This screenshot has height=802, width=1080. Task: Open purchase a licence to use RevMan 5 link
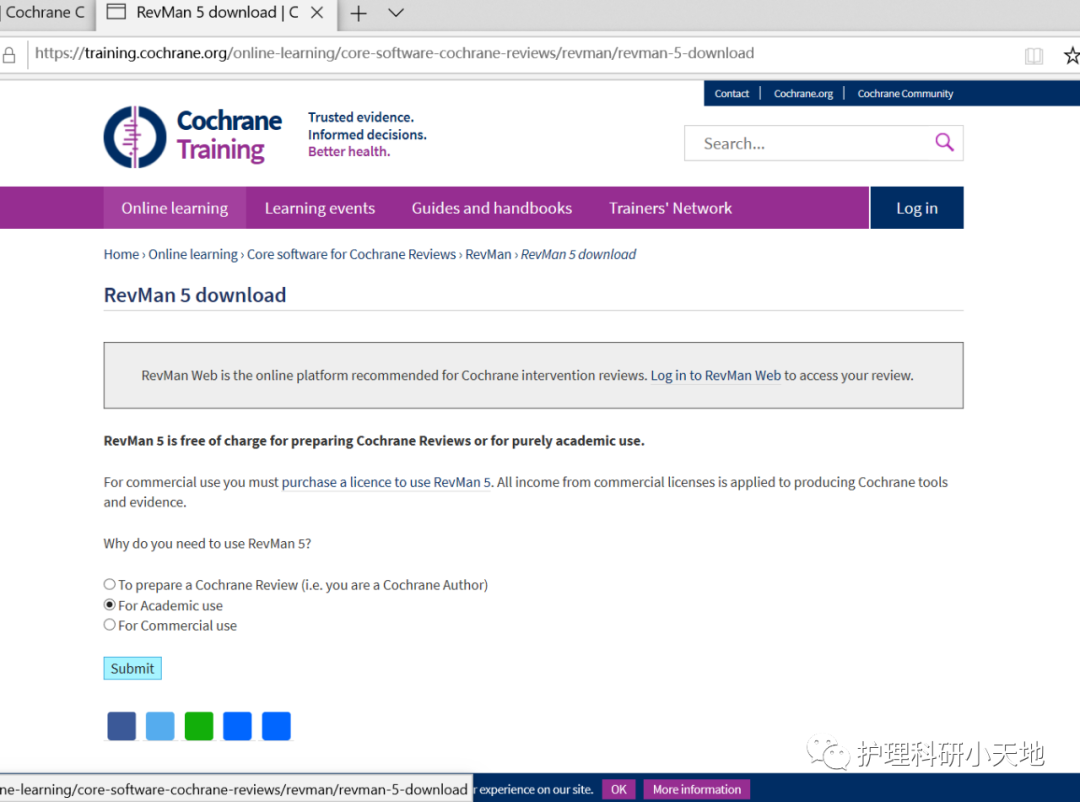coord(386,482)
